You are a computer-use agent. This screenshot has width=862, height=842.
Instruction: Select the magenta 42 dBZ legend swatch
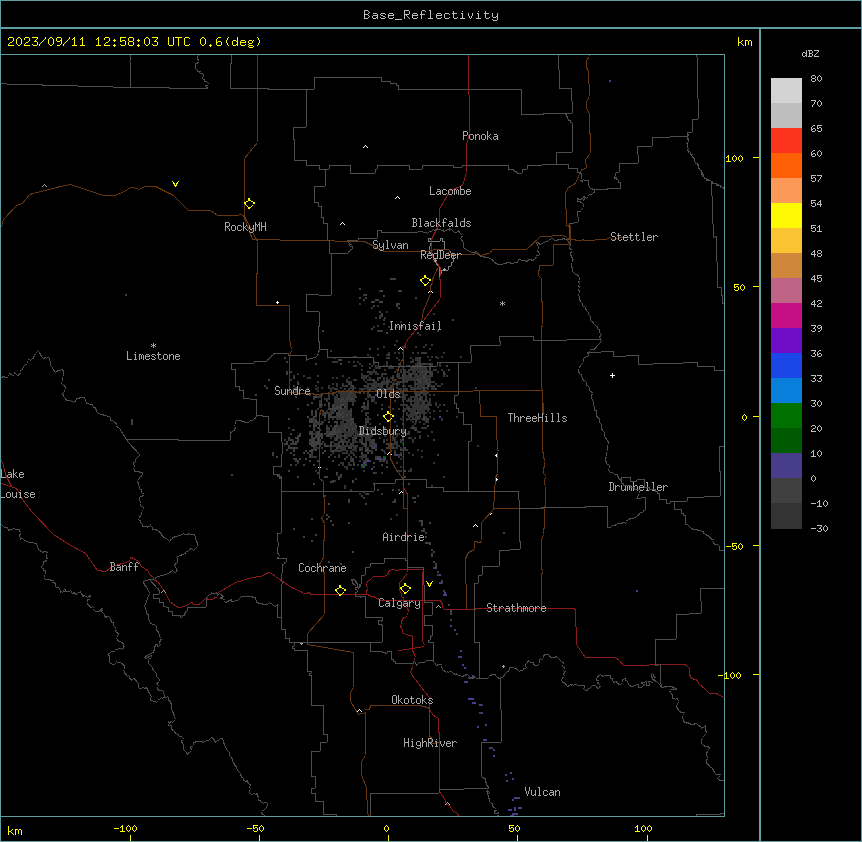[786, 315]
